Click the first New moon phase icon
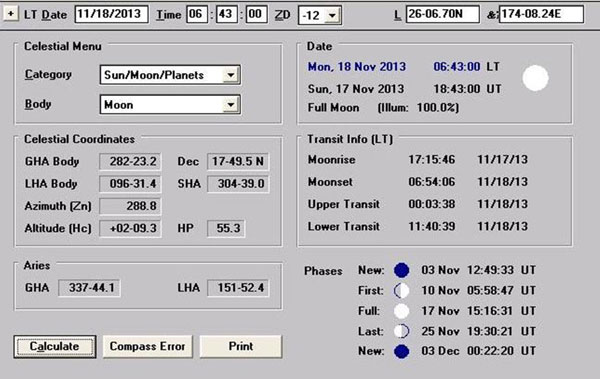This screenshot has width=600, height=379. click(x=401, y=270)
